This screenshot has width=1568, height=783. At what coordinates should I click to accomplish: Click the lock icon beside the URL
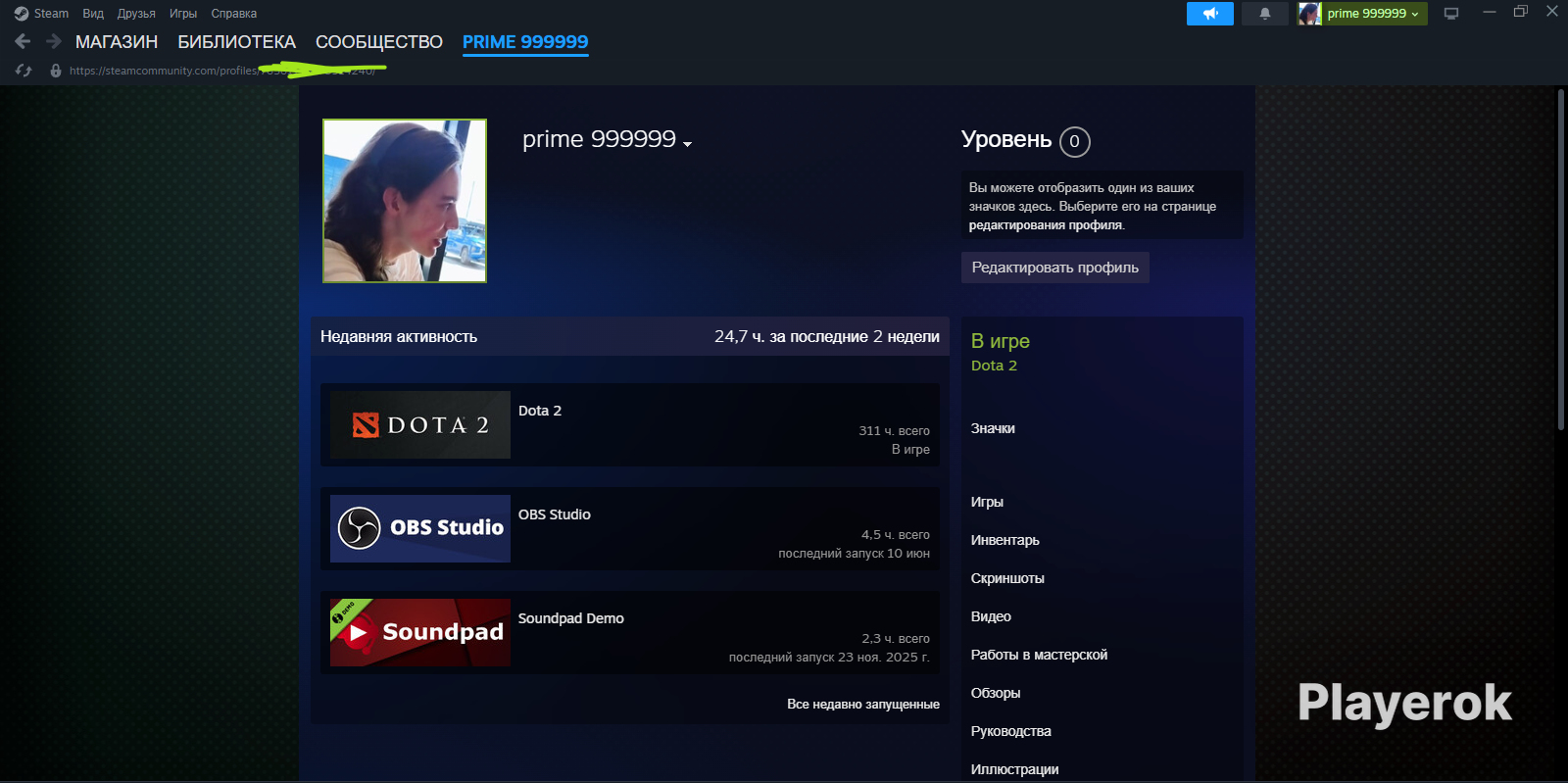(56, 71)
